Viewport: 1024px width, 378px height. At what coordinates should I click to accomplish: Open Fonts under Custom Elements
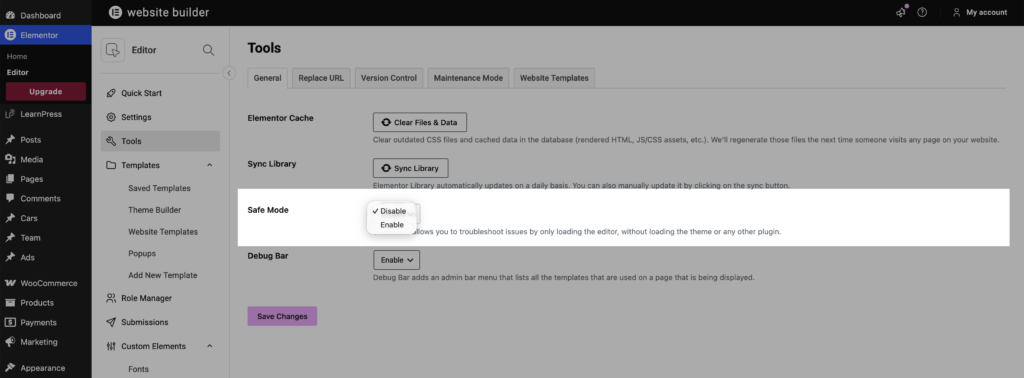tap(138, 369)
